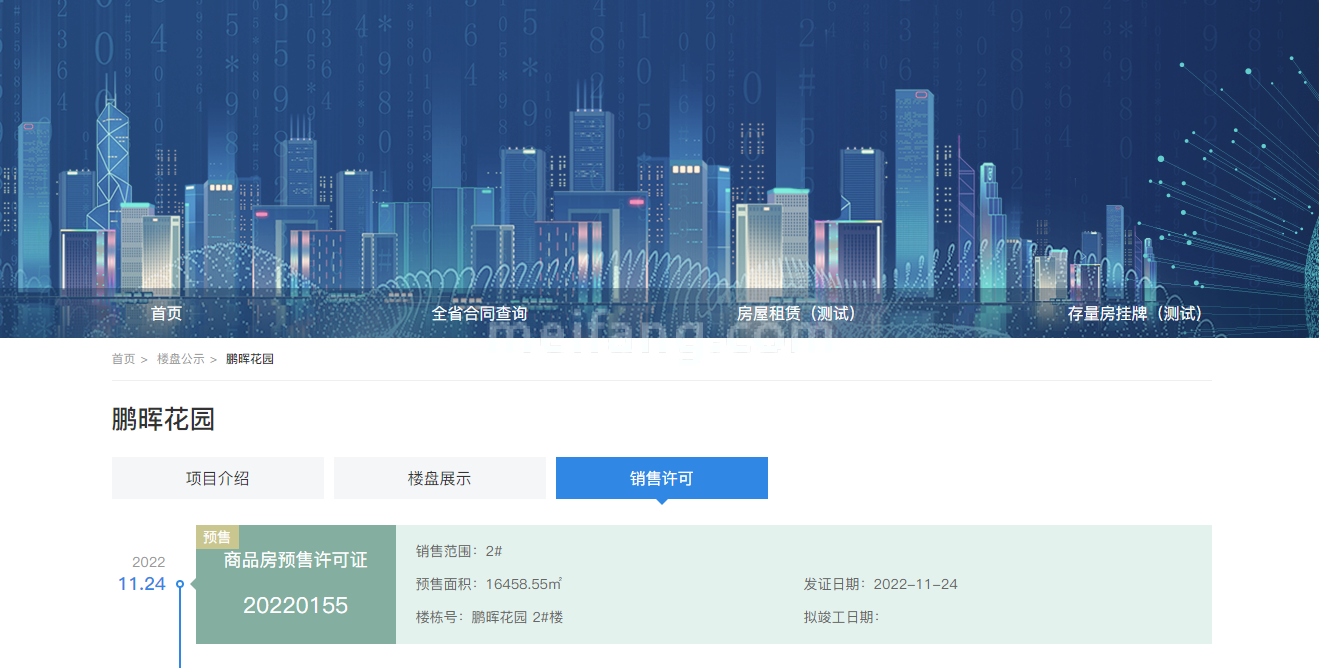The width and height of the screenshot is (1319, 668).
Task: Click 首页 breadcrumb link
Action: click(123, 359)
